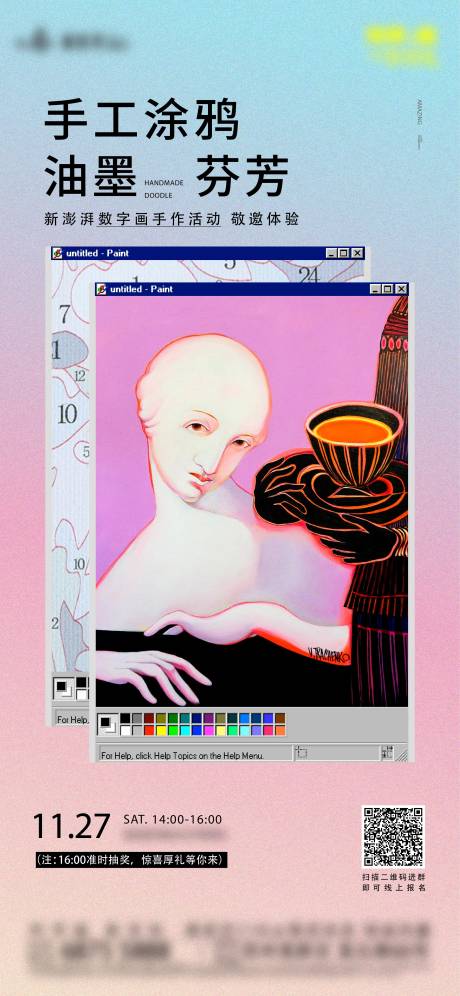Click the Paint app icon in front window title bar
This screenshot has height=996, width=460.
pyautogui.click(x=102, y=290)
